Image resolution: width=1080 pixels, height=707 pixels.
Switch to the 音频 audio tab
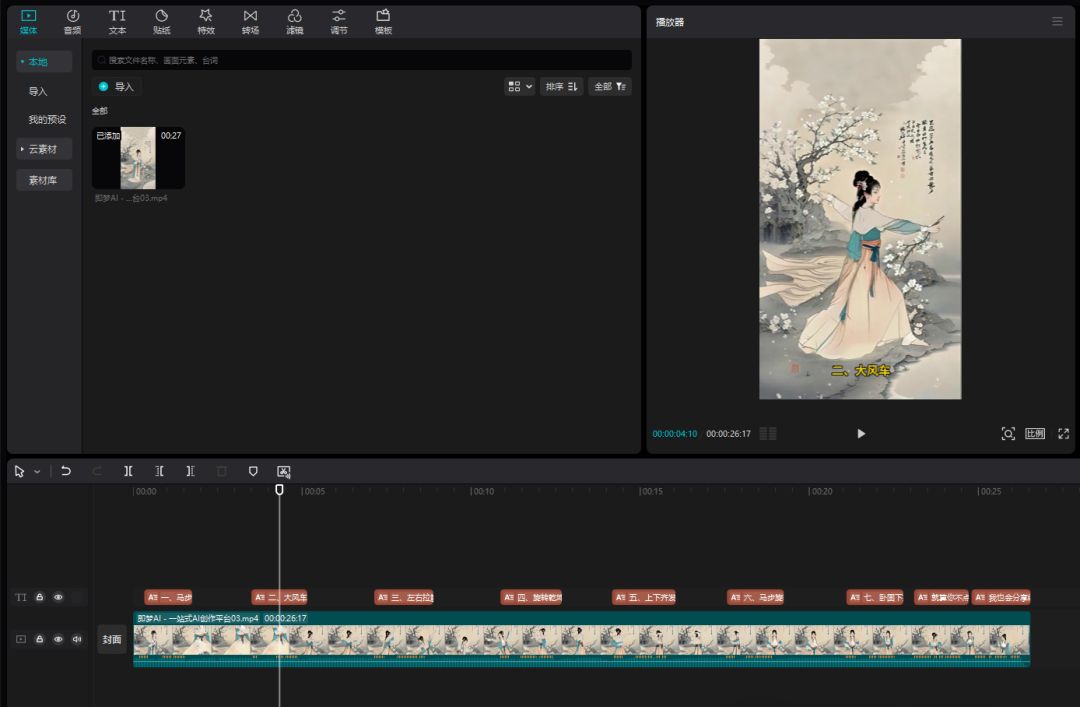pyautogui.click(x=73, y=21)
